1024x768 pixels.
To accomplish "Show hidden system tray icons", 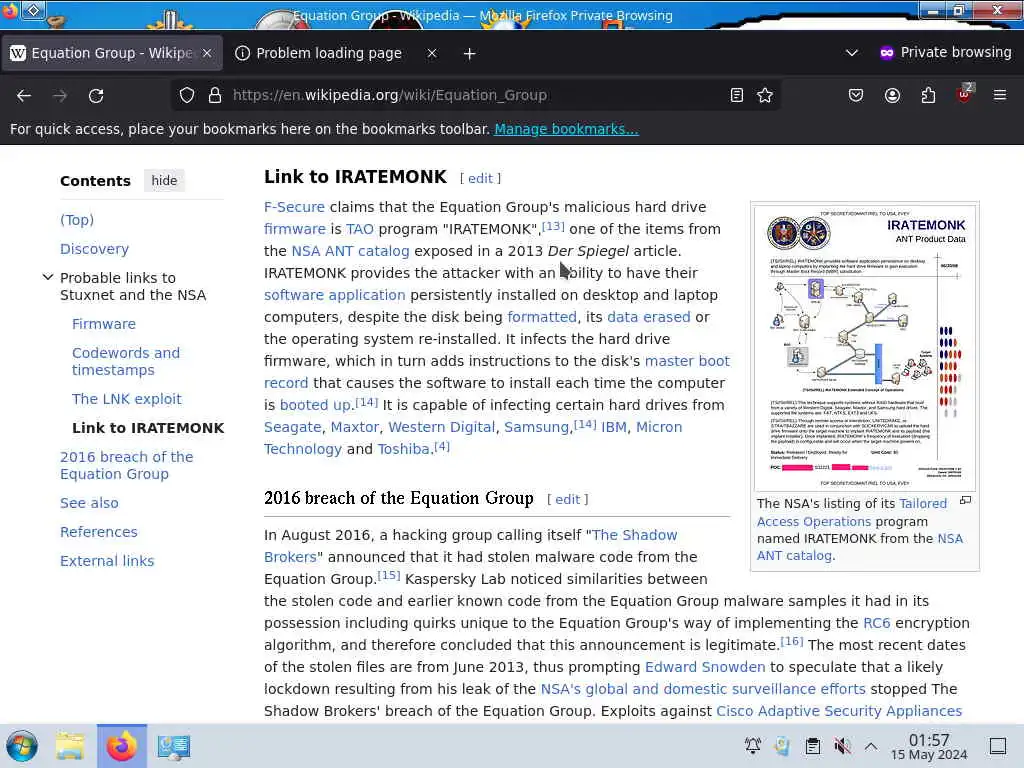I will tap(871, 746).
